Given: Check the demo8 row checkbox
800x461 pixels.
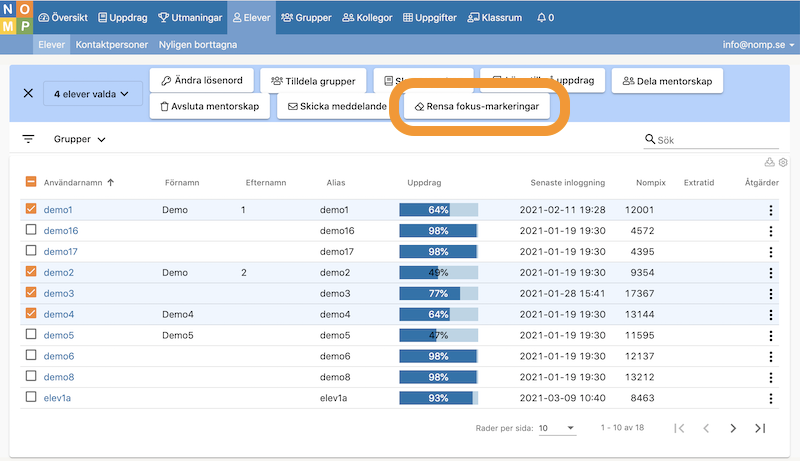Looking at the screenshot, I should click(x=31, y=376).
